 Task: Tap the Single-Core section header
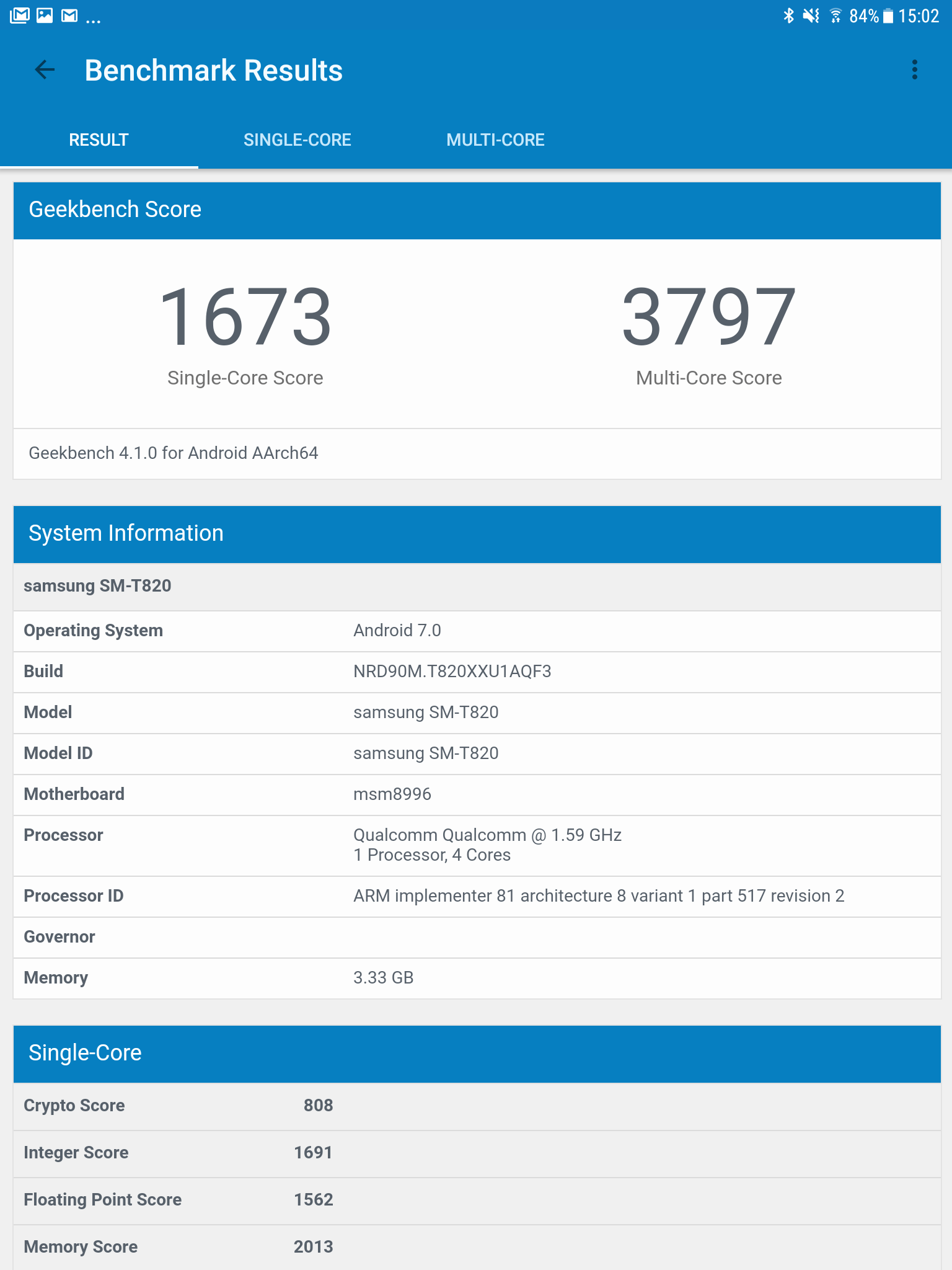[x=477, y=1054]
